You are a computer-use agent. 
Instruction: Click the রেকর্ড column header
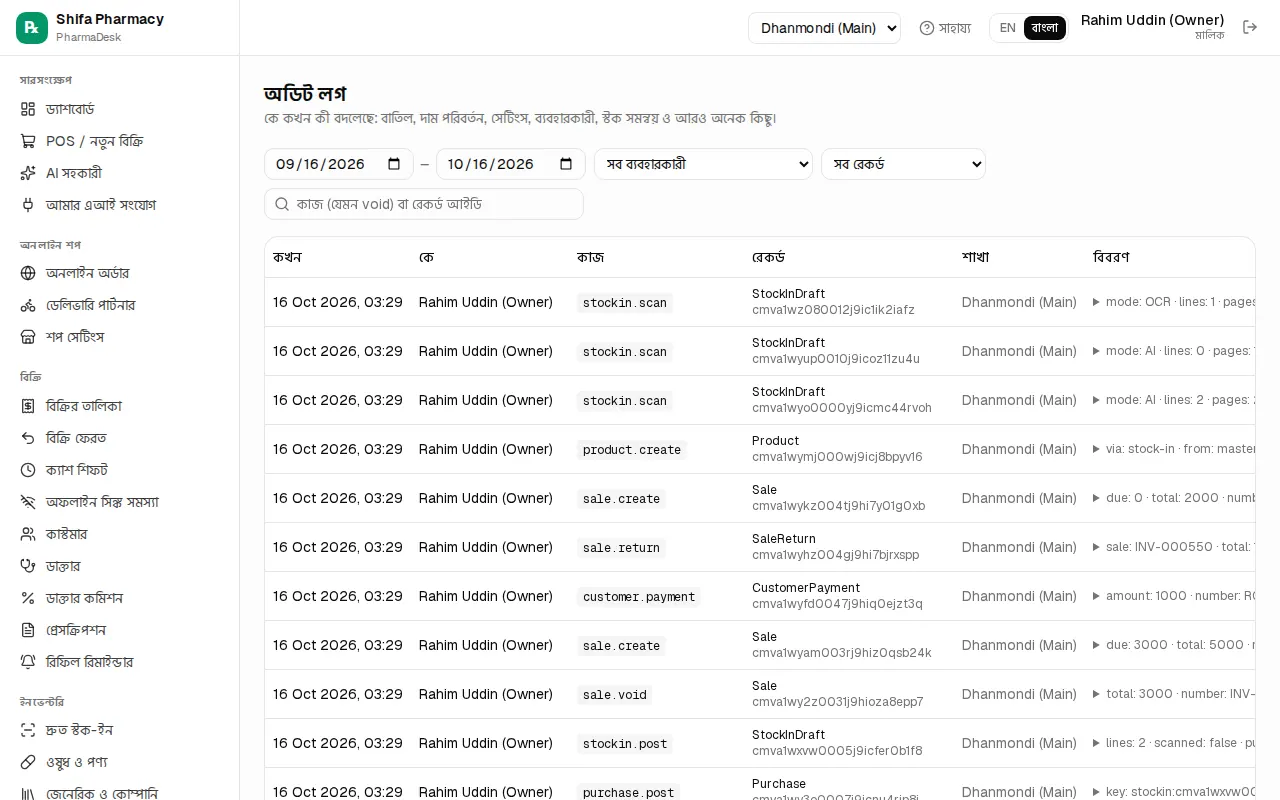click(768, 257)
